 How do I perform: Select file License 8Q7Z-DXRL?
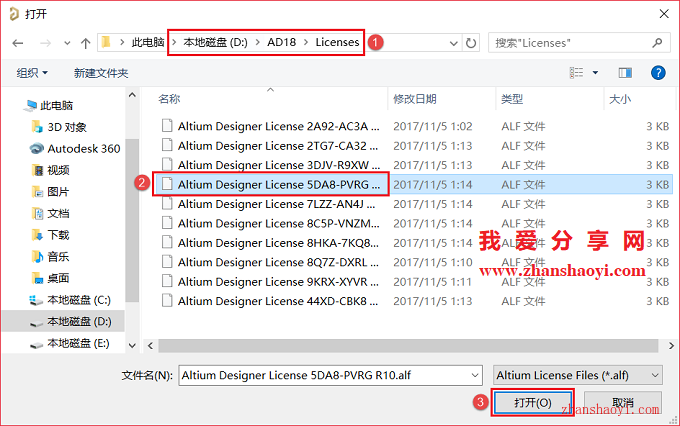click(278, 262)
